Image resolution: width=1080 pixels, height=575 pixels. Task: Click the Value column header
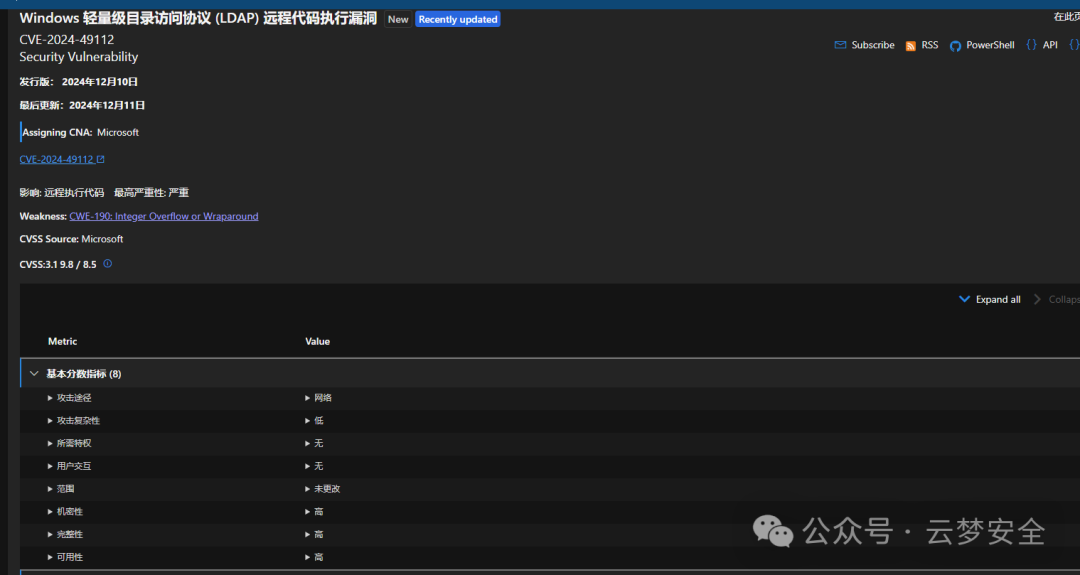[x=318, y=341]
